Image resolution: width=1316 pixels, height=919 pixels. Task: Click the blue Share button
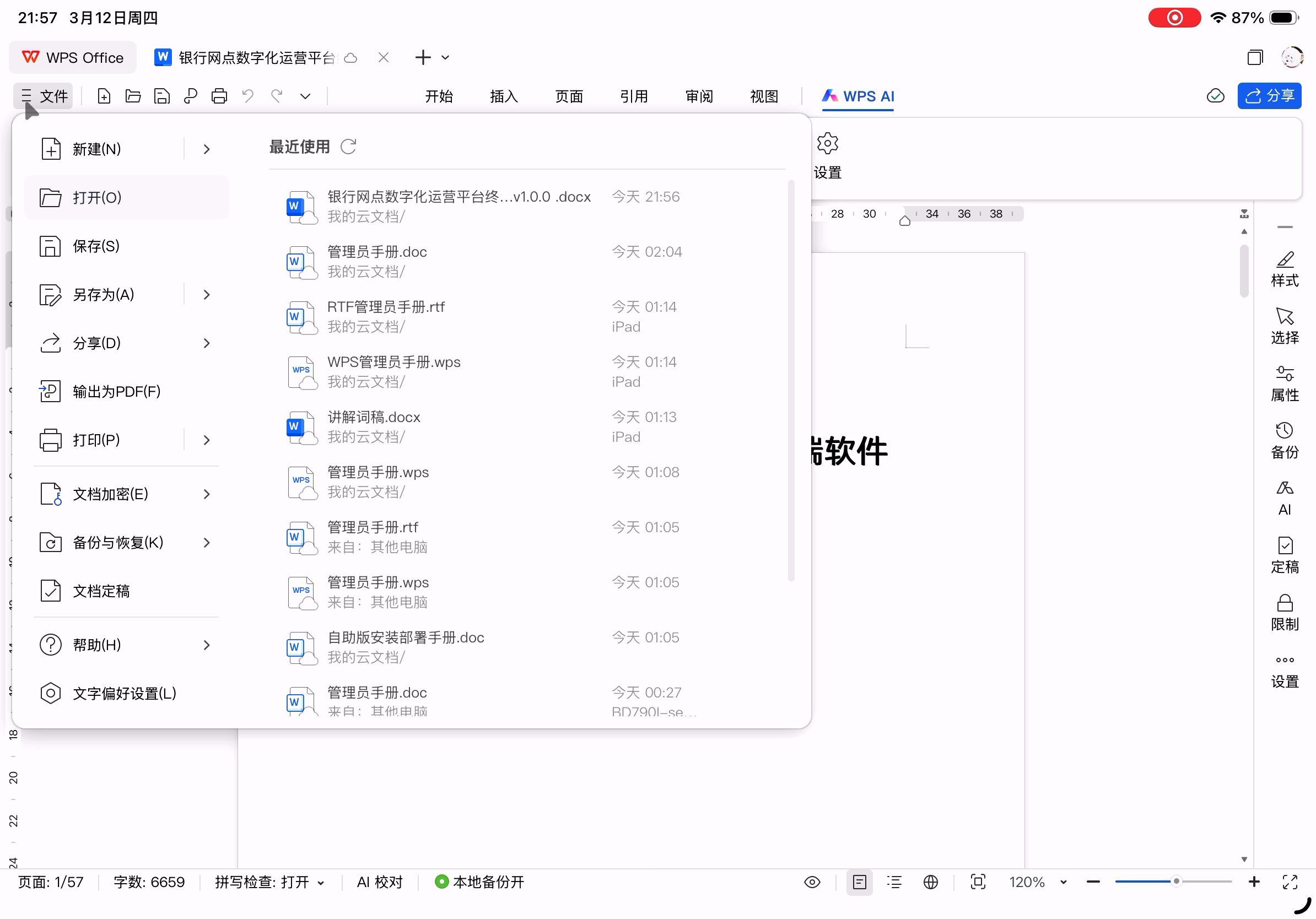click(1269, 96)
